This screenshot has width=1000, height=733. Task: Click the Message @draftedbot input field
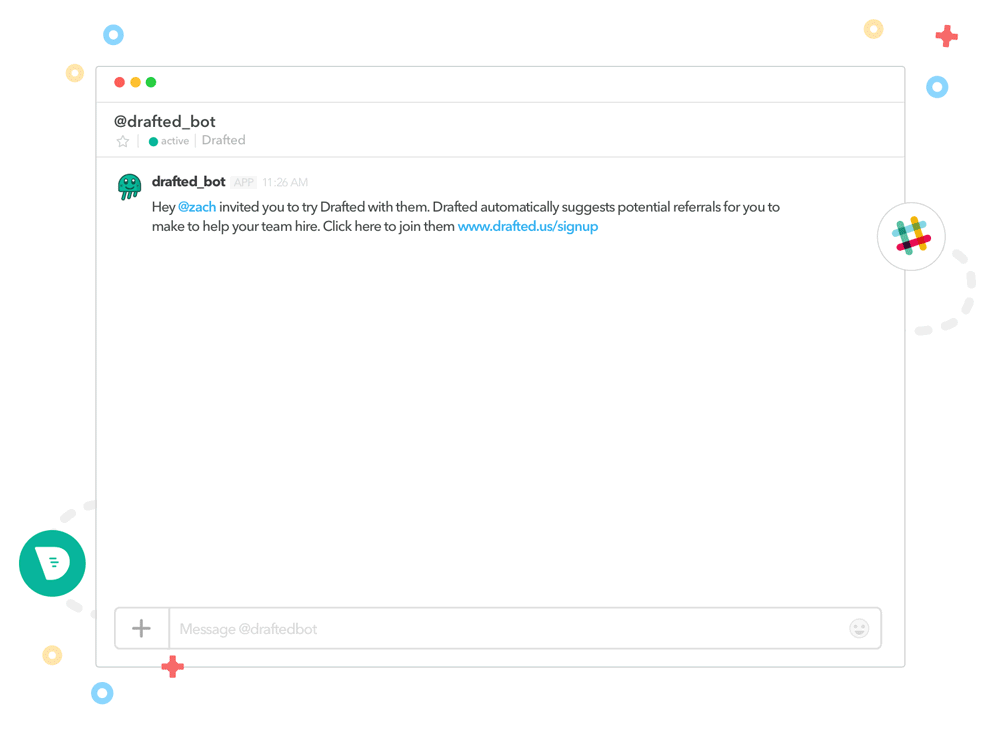click(x=525, y=628)
